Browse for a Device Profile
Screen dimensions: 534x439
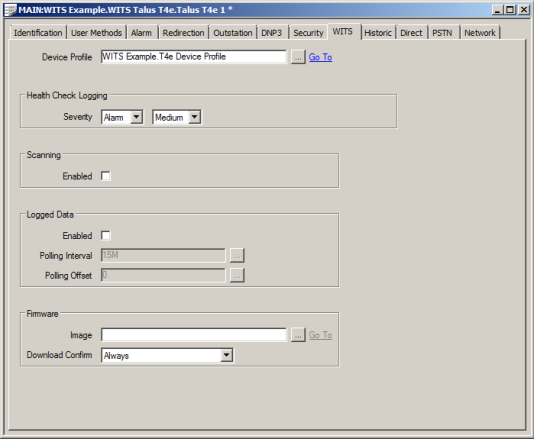tap(298, 57)
